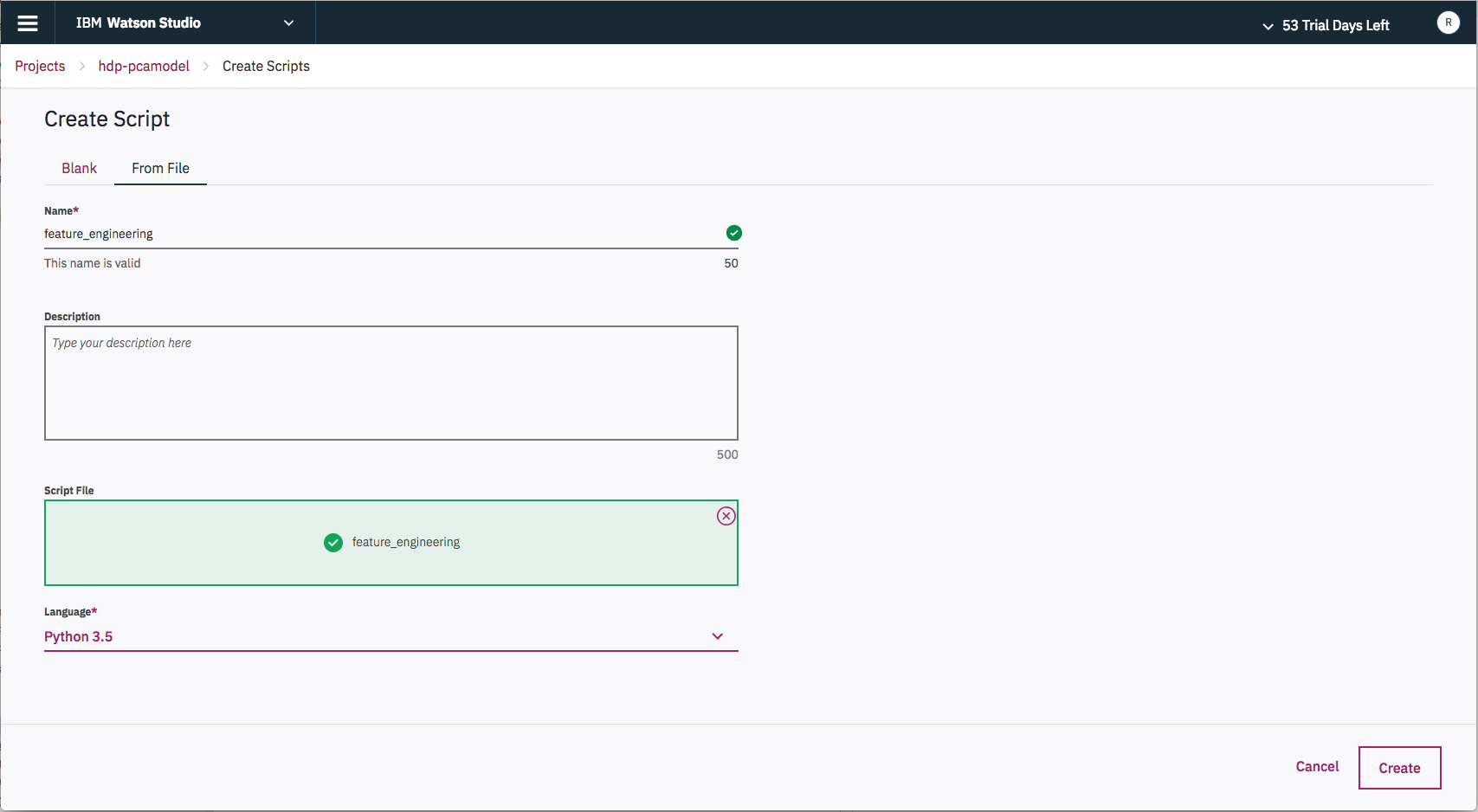Click the Name field's 50 character counter

[x=731, y=263]
